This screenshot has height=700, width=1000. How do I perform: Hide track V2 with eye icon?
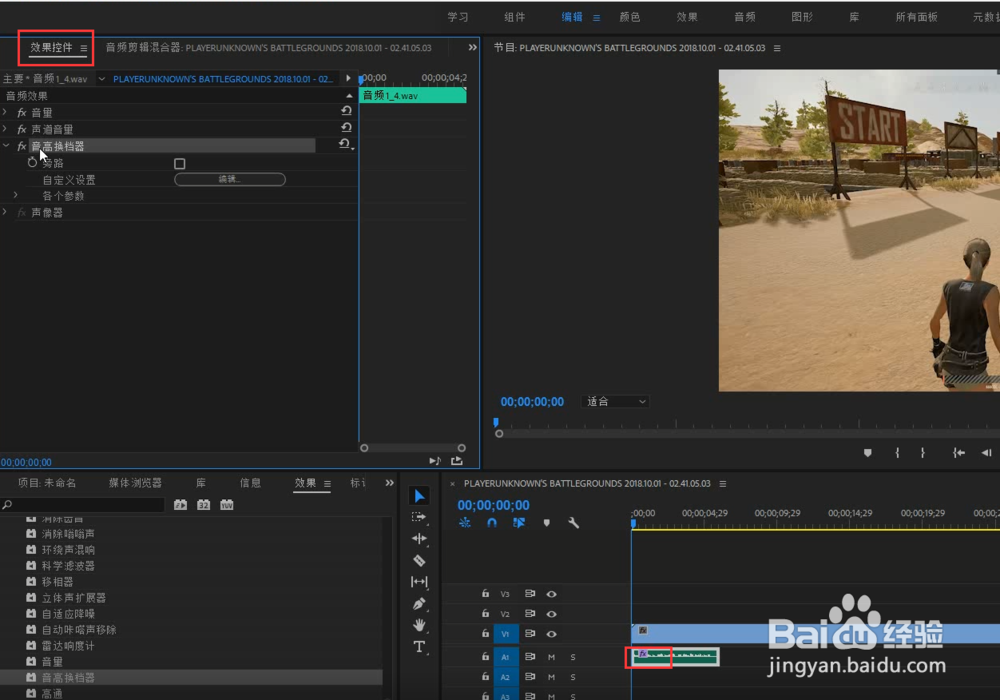552,614
